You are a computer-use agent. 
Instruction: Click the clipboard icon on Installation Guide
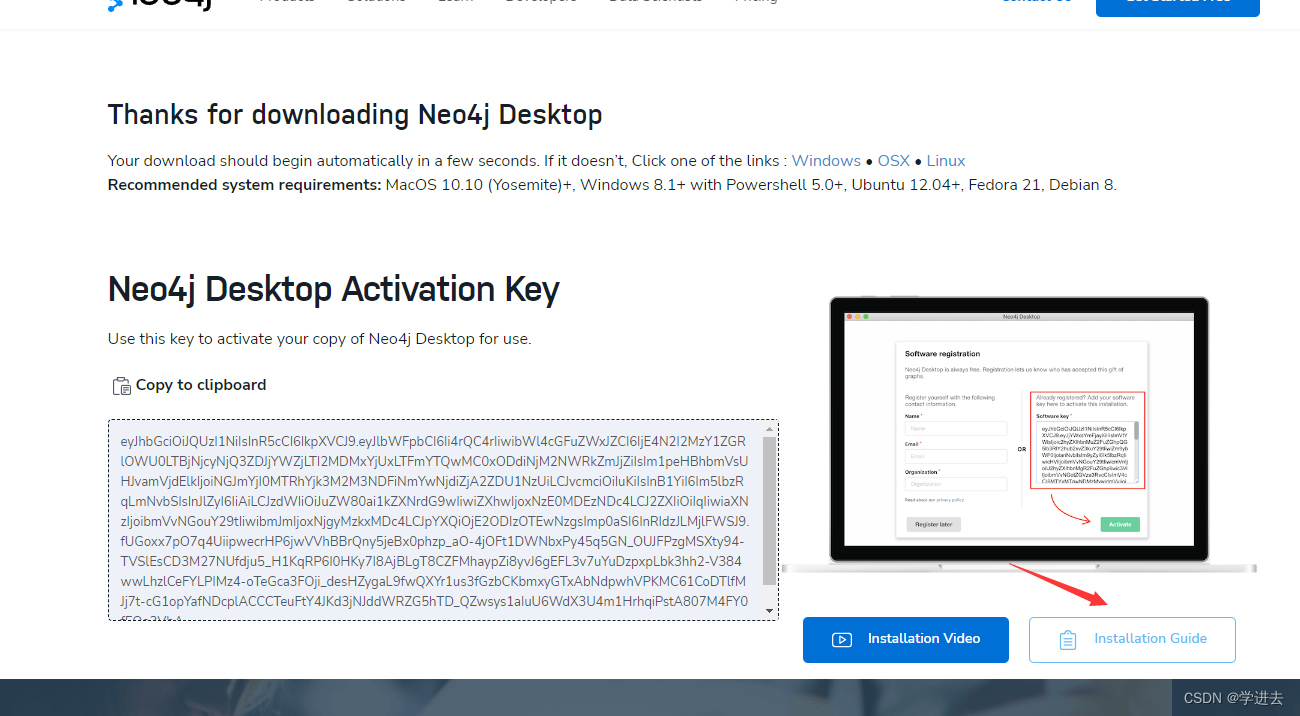(1068, 639)
